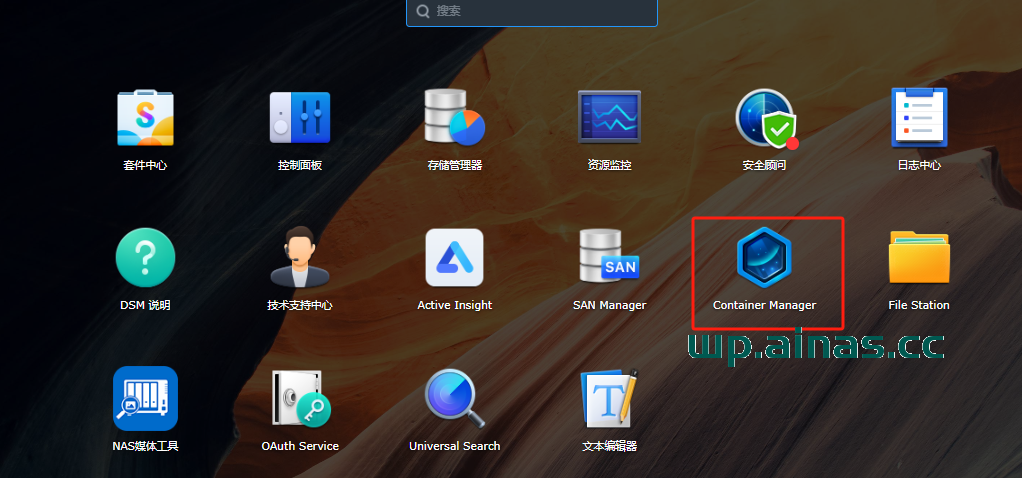Open the DSM 说明 help icon
The image size is (1022, 478).
145,258
